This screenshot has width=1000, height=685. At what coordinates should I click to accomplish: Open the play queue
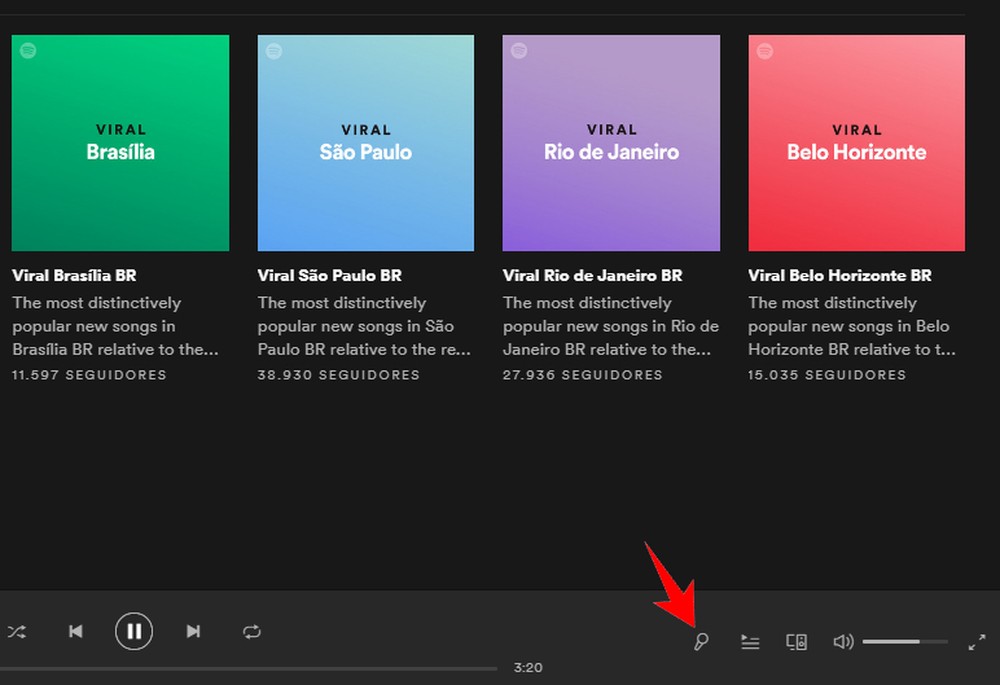tap(750, 641)
